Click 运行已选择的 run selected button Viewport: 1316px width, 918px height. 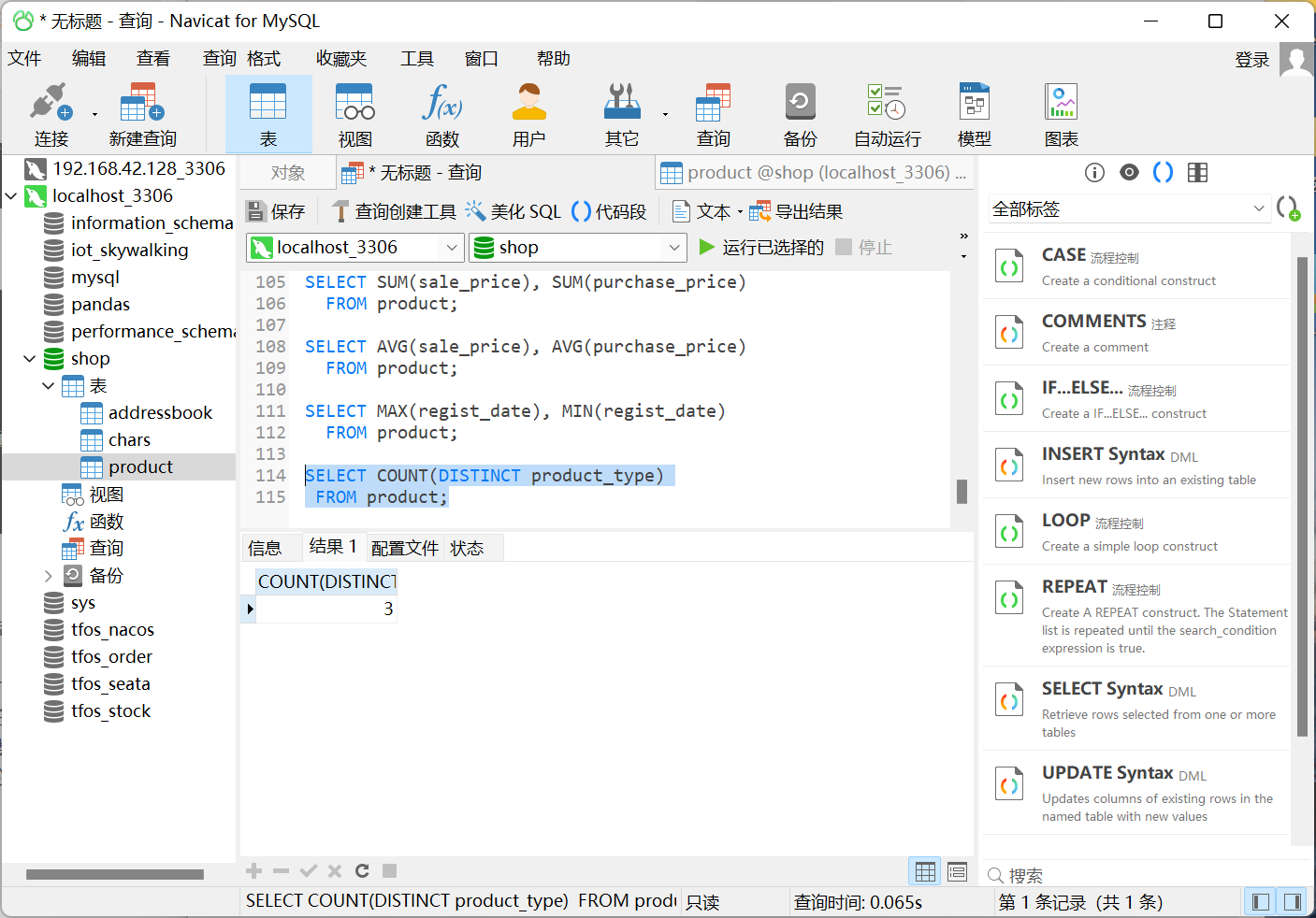(x=761, y=248)
